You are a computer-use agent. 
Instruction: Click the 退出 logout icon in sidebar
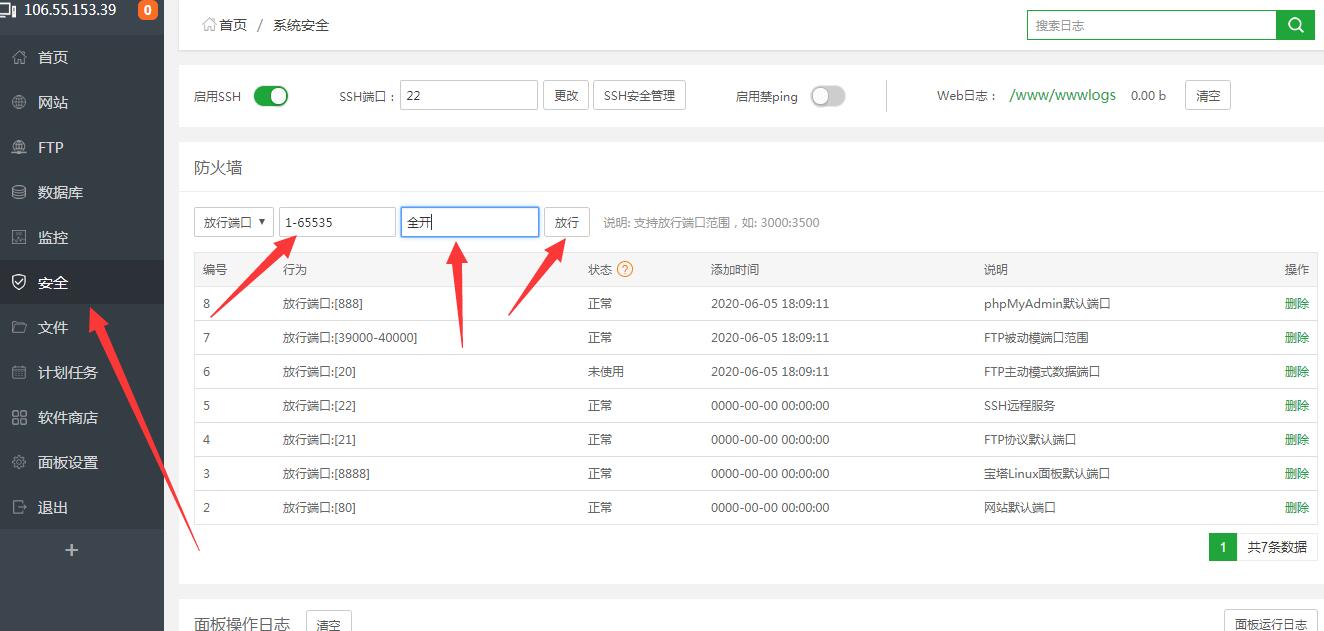click(19, 507)
